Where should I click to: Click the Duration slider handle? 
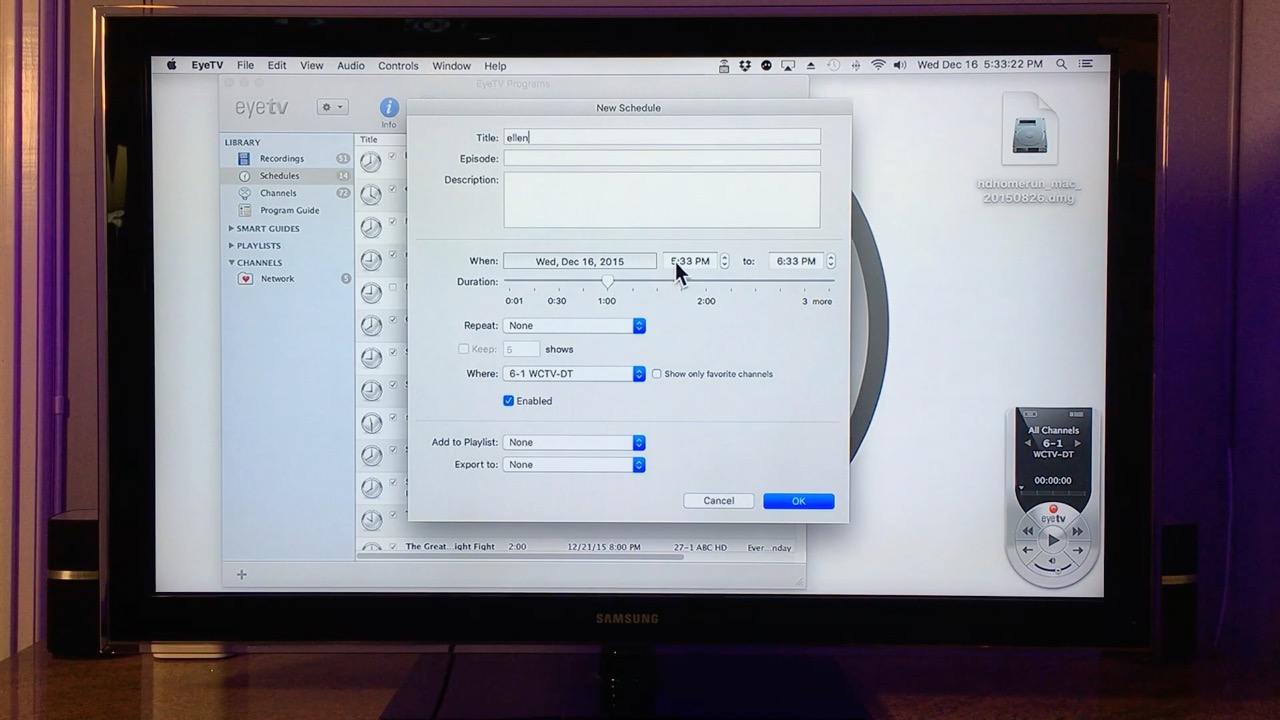(x=607, y=282)
